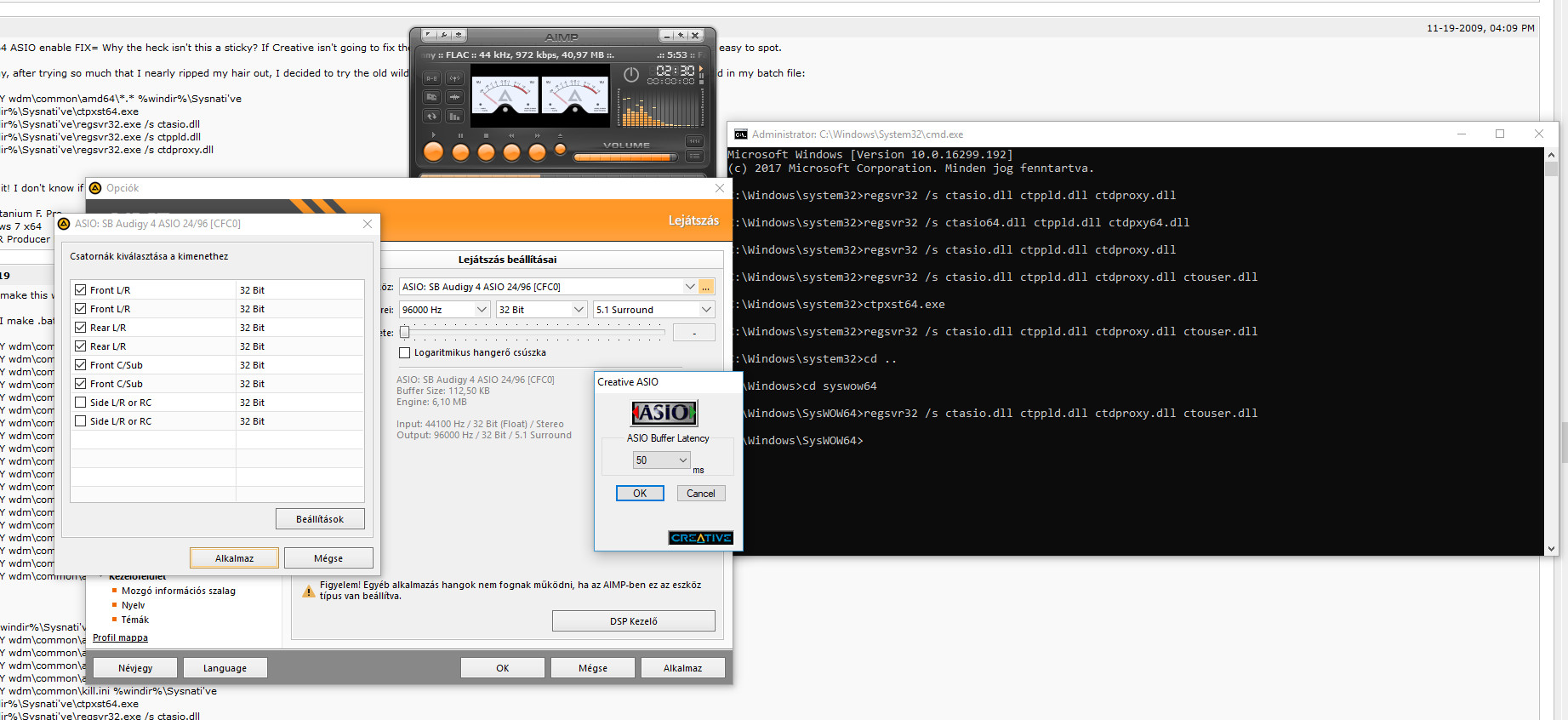Click Language button in Opciók
Viewport: 1568px width, 720px height.
(x=225, y=668)
